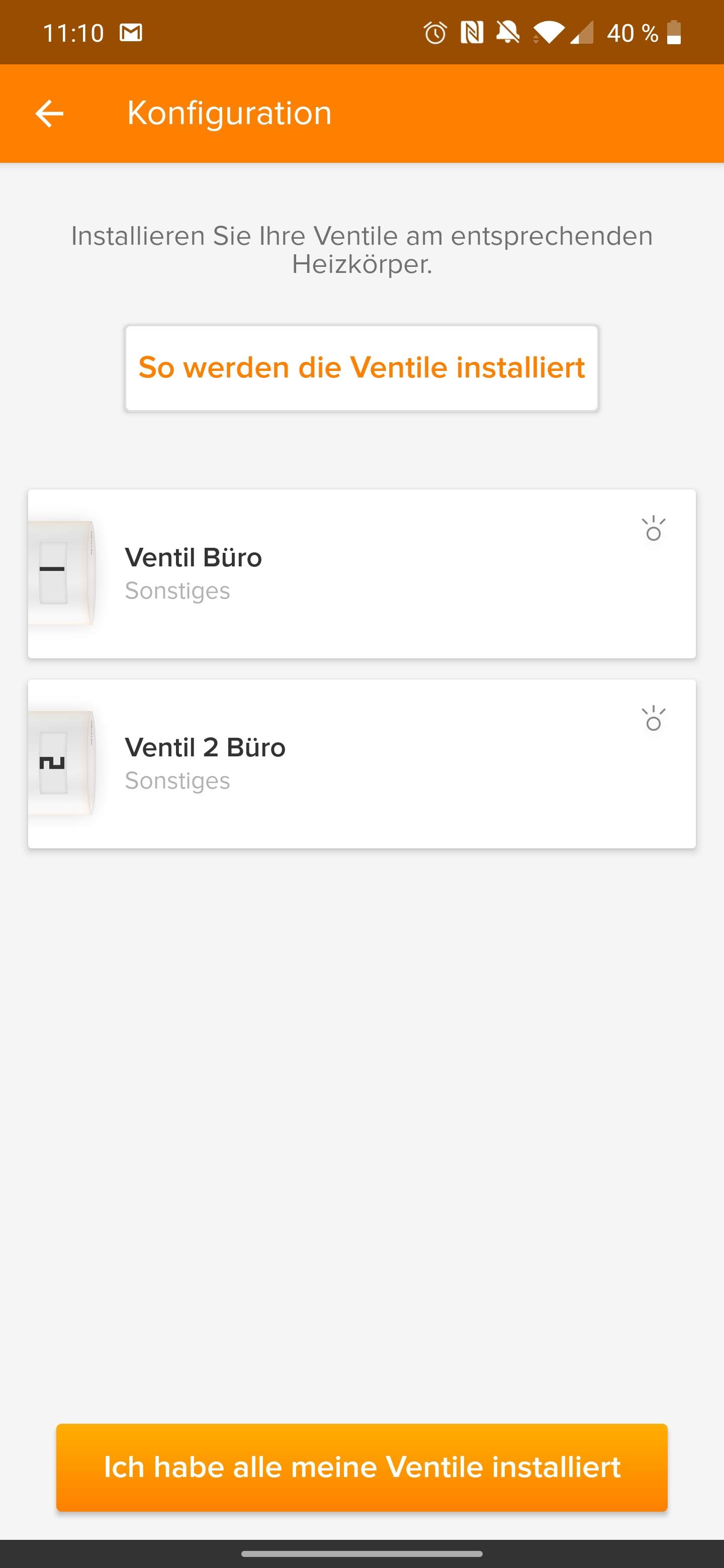This screenshot has width=724, height=1568.
Task: Open 'So werden die Ventile installiert' guide
Action: pos(361,368)
